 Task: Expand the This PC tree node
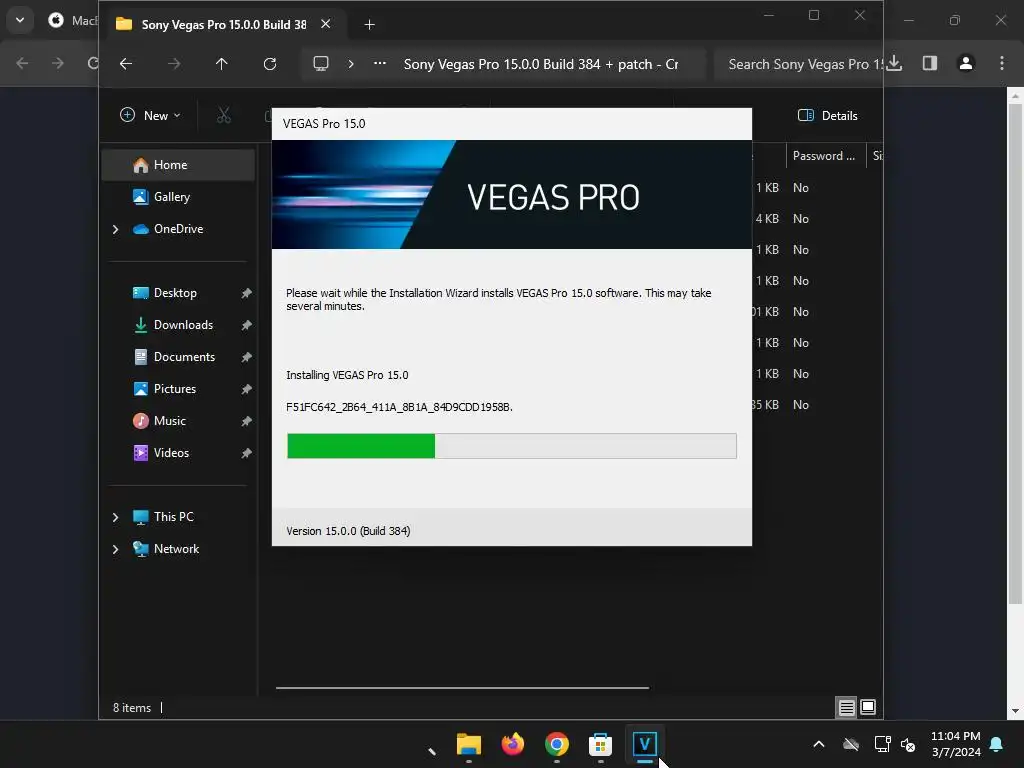coord(116,517)
